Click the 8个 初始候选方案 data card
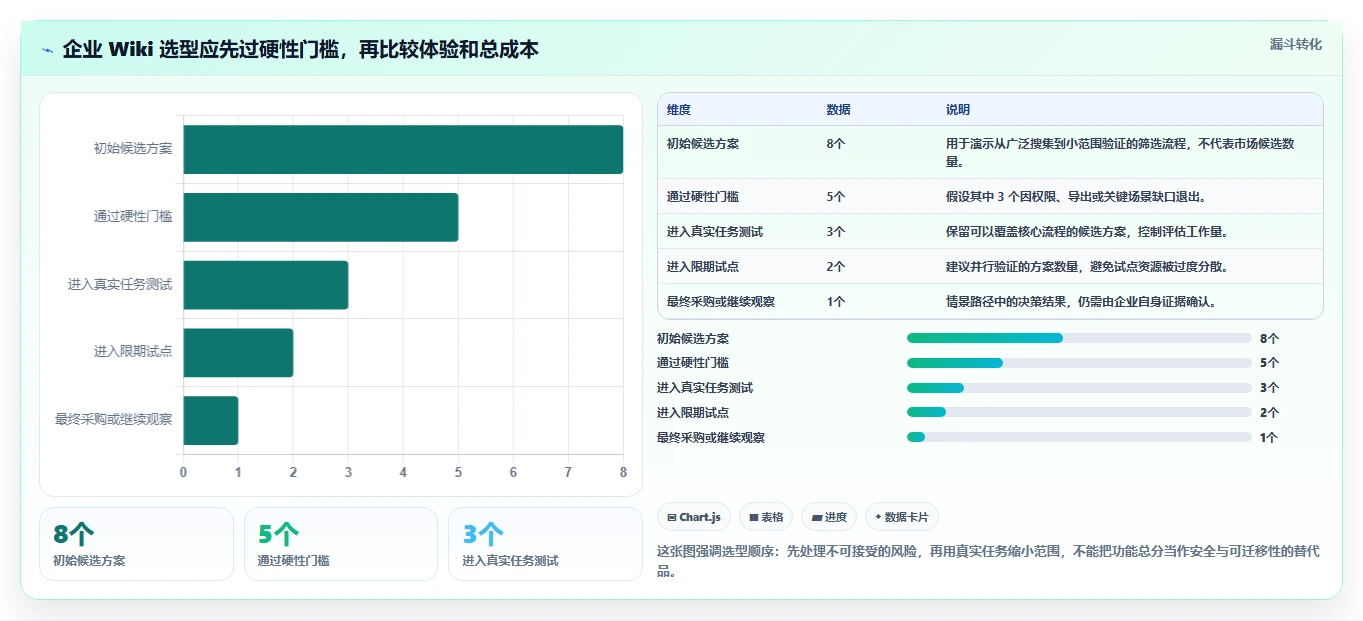Screen dimensions: 1363x621 click(136, 544)
